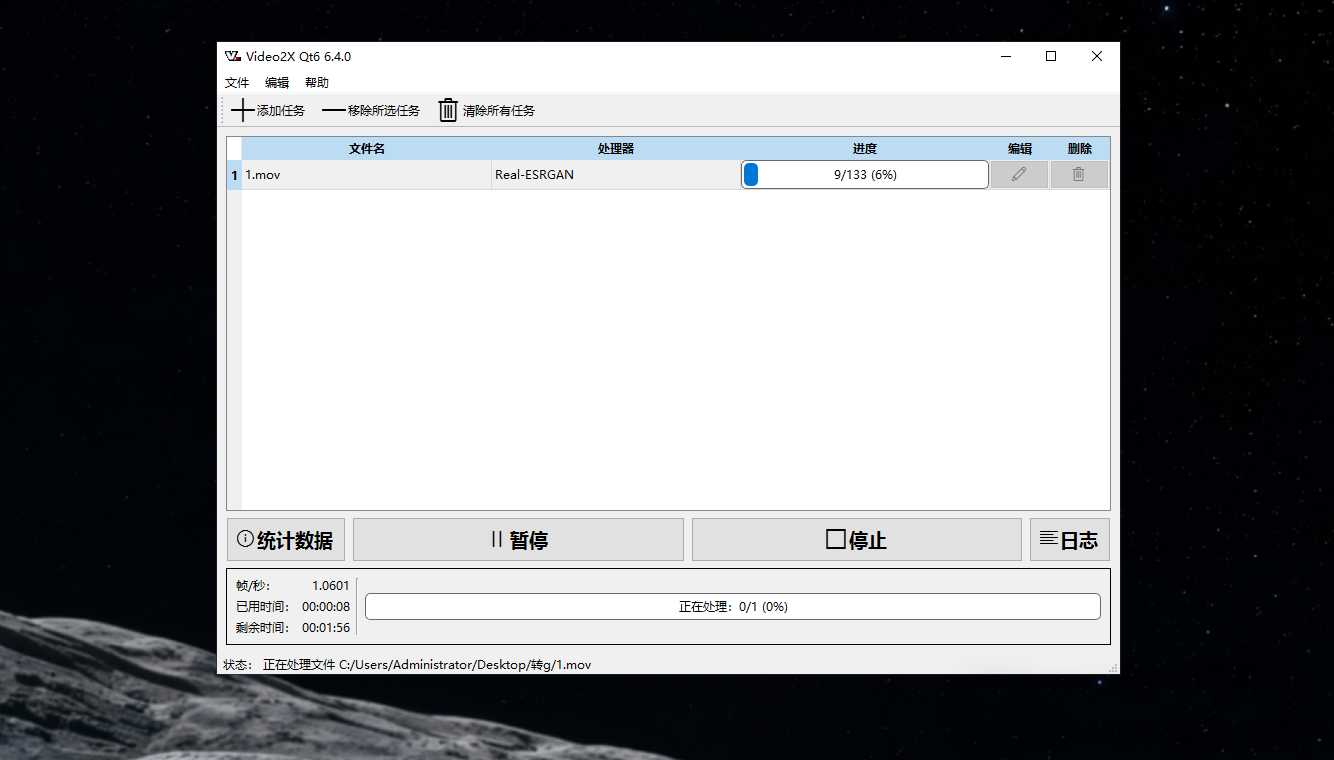Click the 9/133 (6%) task progress bar
The height and width of the screenshot is (760, 1334).
[865, 175]
